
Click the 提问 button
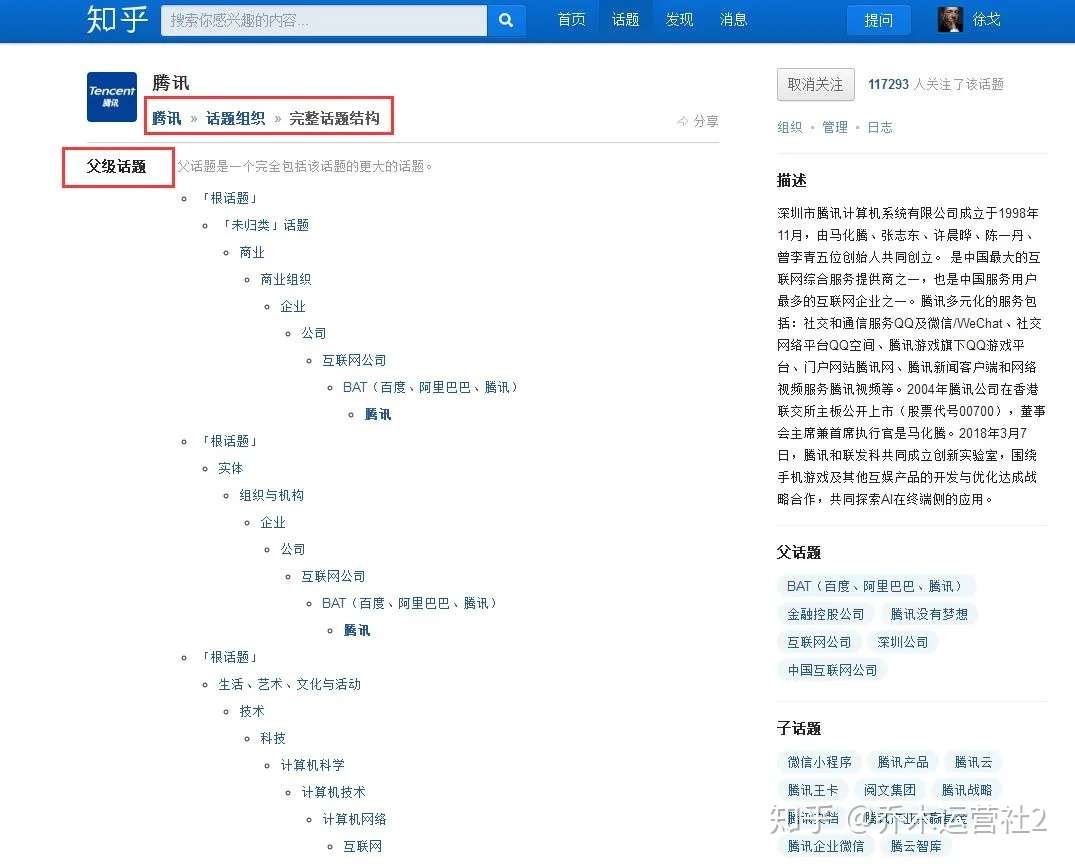pos(879,20)
